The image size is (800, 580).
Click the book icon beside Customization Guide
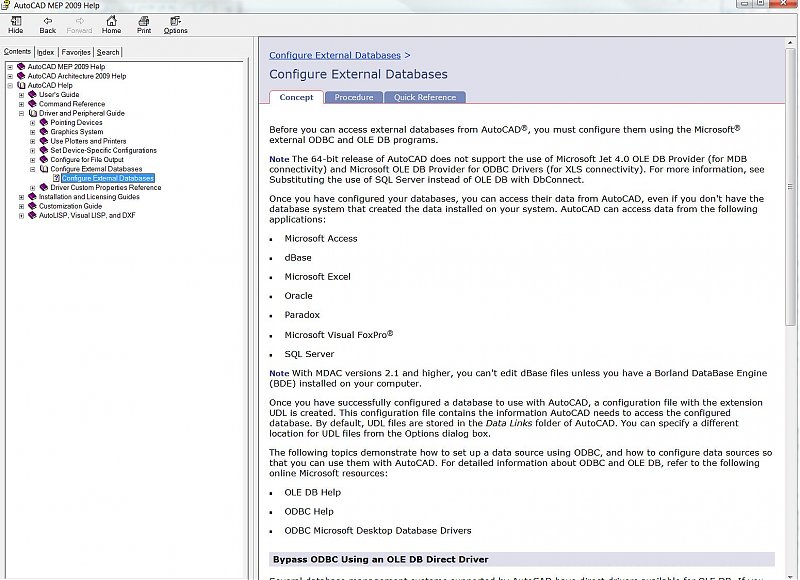click(x=33, y=206)
